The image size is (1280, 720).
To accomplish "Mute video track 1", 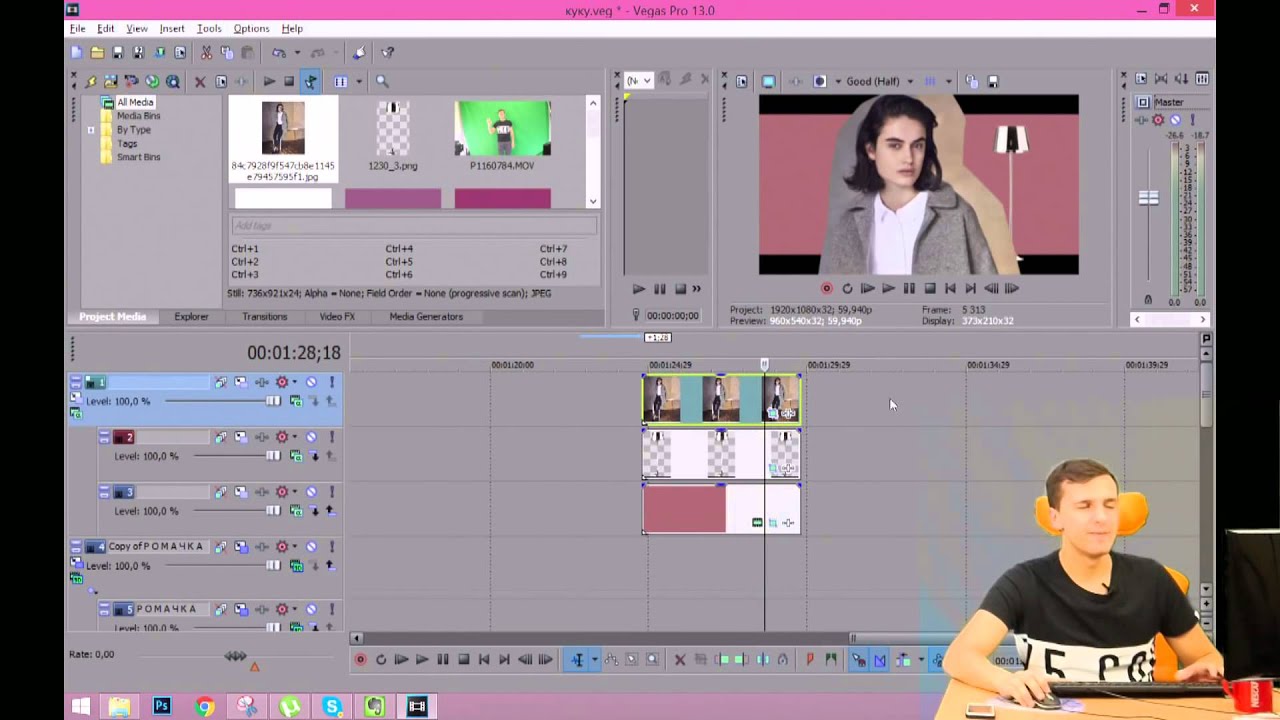I will [x=311, y=382].
